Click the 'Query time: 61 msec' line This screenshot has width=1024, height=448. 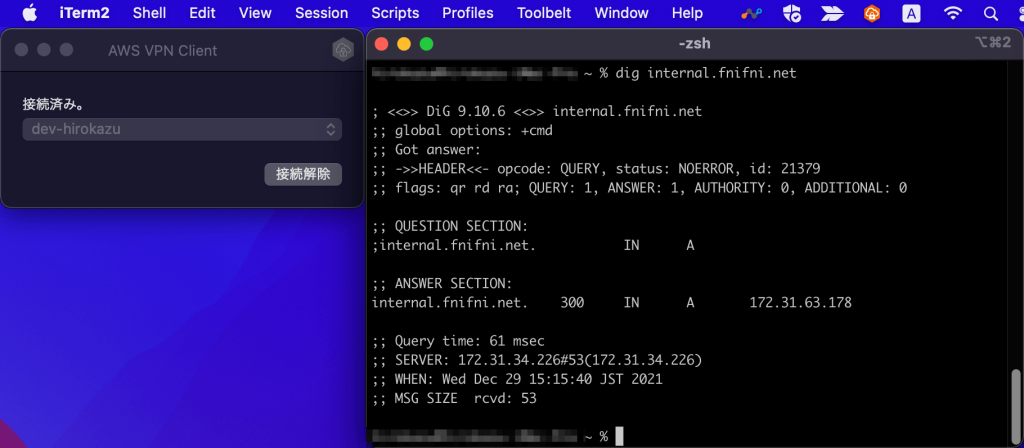tap(458, 341)
